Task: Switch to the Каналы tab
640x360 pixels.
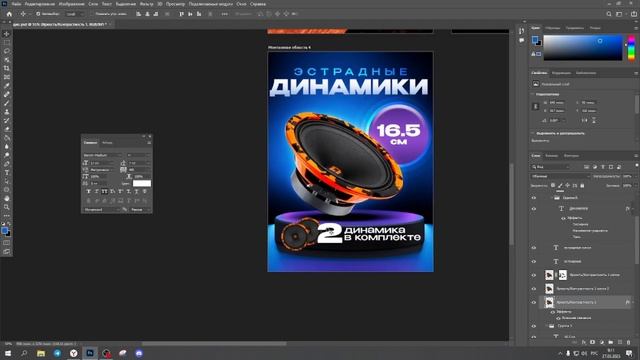Action: 551,156
